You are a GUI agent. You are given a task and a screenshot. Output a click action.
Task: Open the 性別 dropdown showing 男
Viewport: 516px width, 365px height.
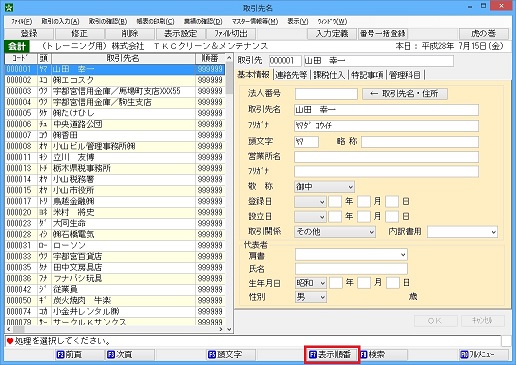[x=310, y=297]
